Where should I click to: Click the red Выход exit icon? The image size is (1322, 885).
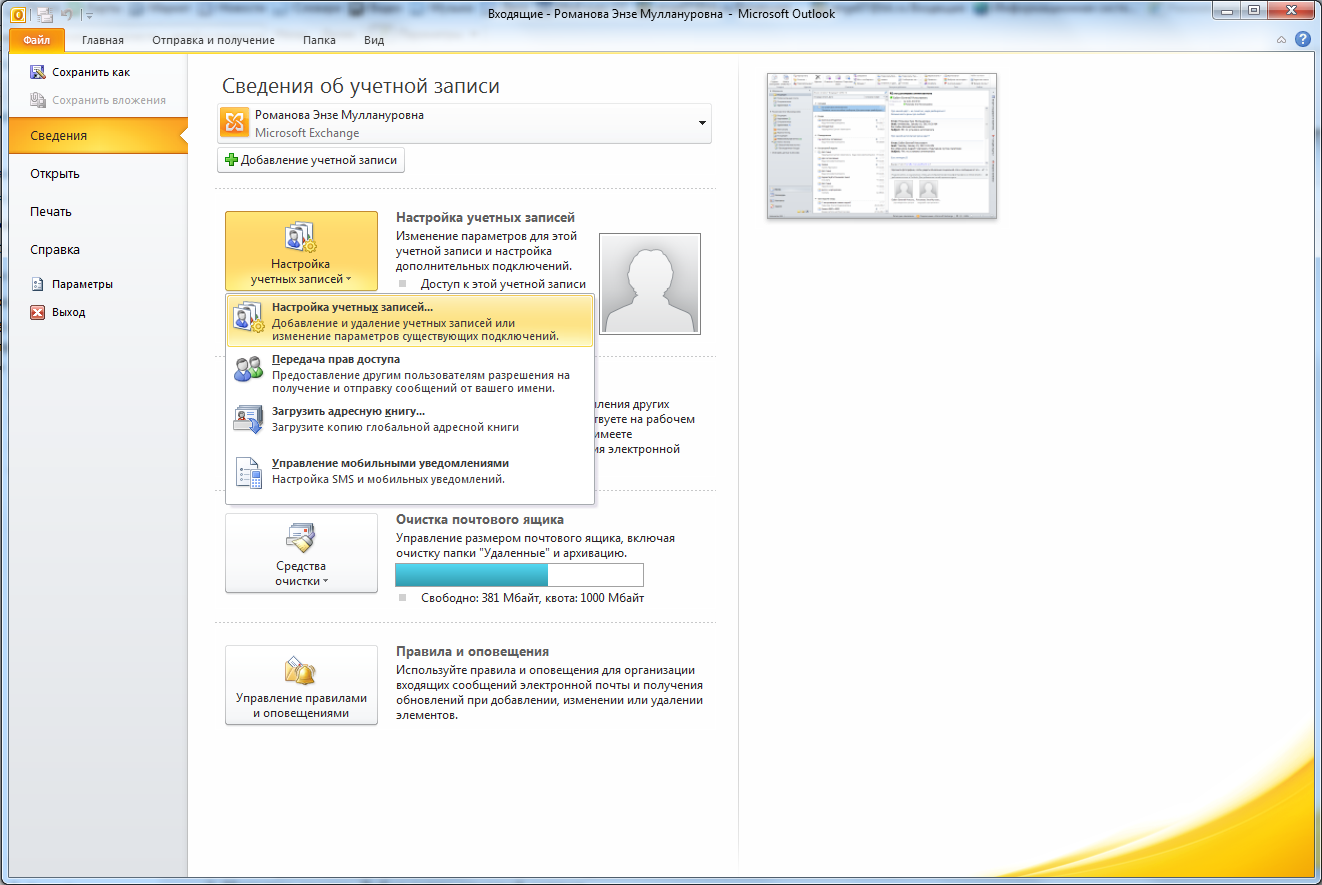(x=38, y=312)
